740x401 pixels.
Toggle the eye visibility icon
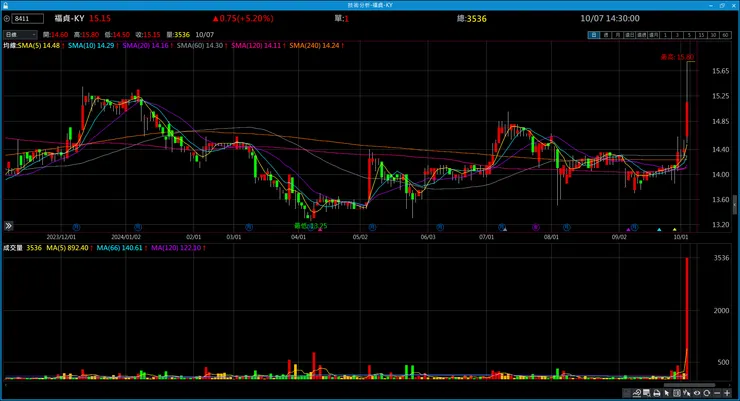click(697, 393)
